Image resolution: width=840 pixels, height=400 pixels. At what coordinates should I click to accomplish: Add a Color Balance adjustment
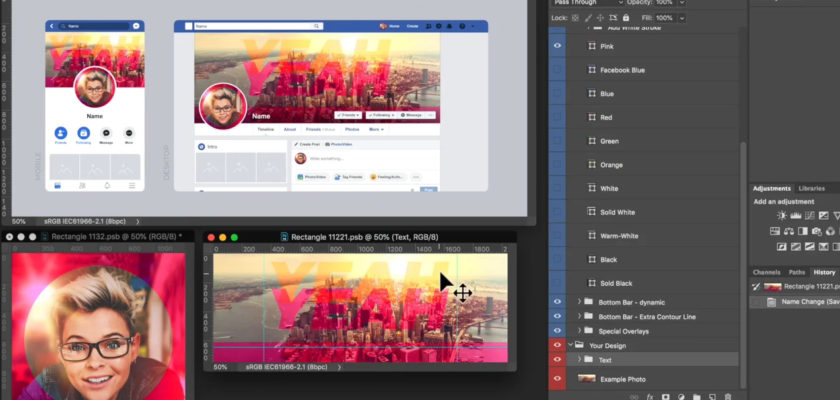click(x=789, y=231)
